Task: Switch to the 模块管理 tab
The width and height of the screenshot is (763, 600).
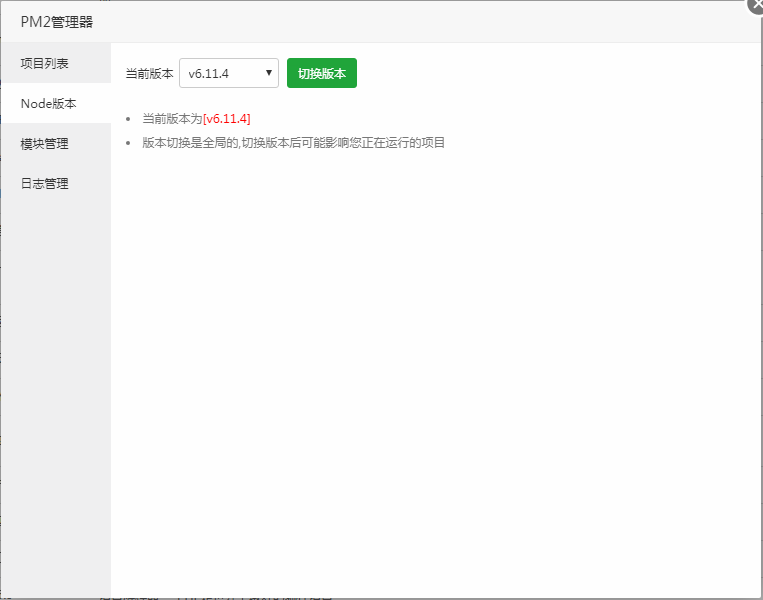Action: tap(45, 143)
